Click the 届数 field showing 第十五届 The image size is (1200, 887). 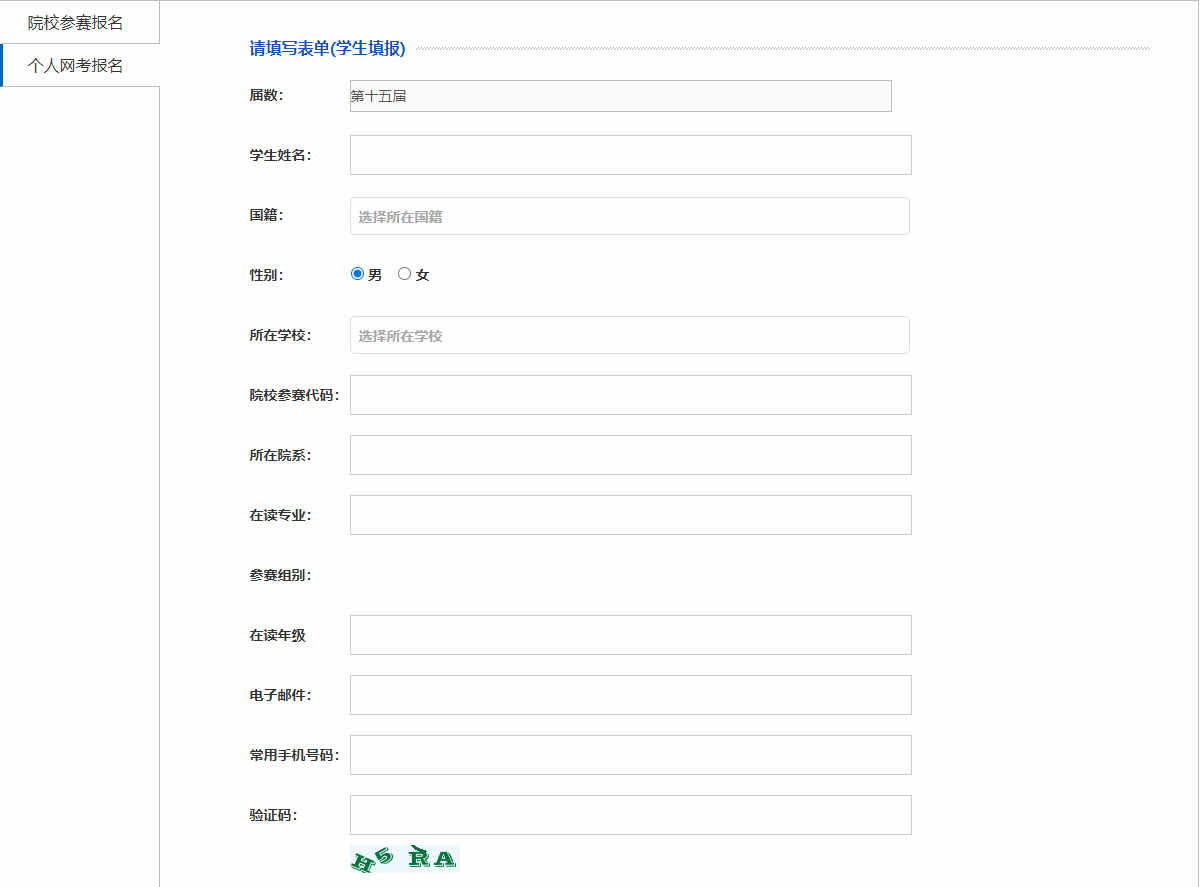[621, 96]
